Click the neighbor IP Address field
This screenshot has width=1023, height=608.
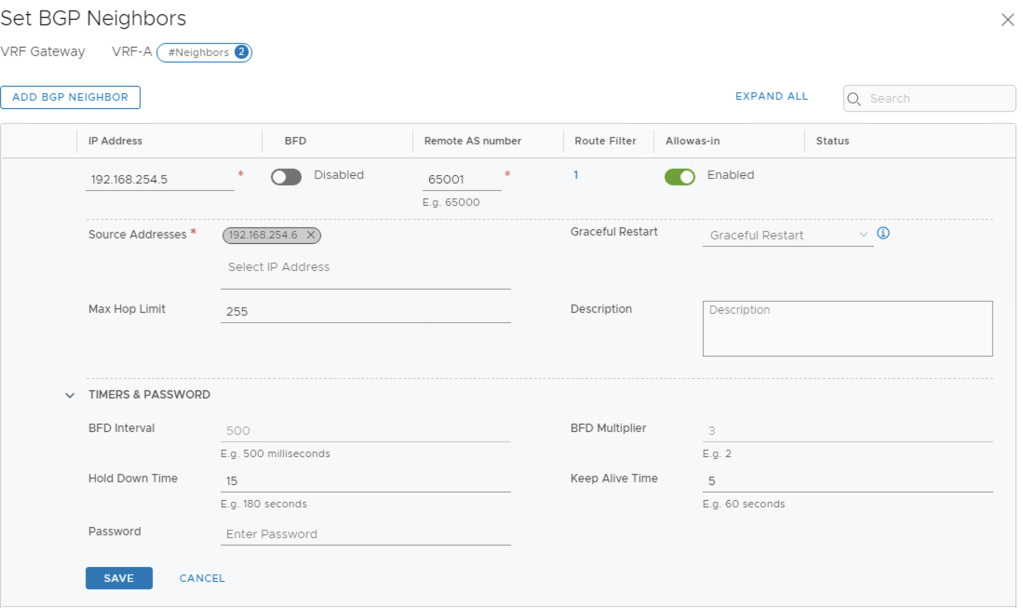tap(161, 180)
